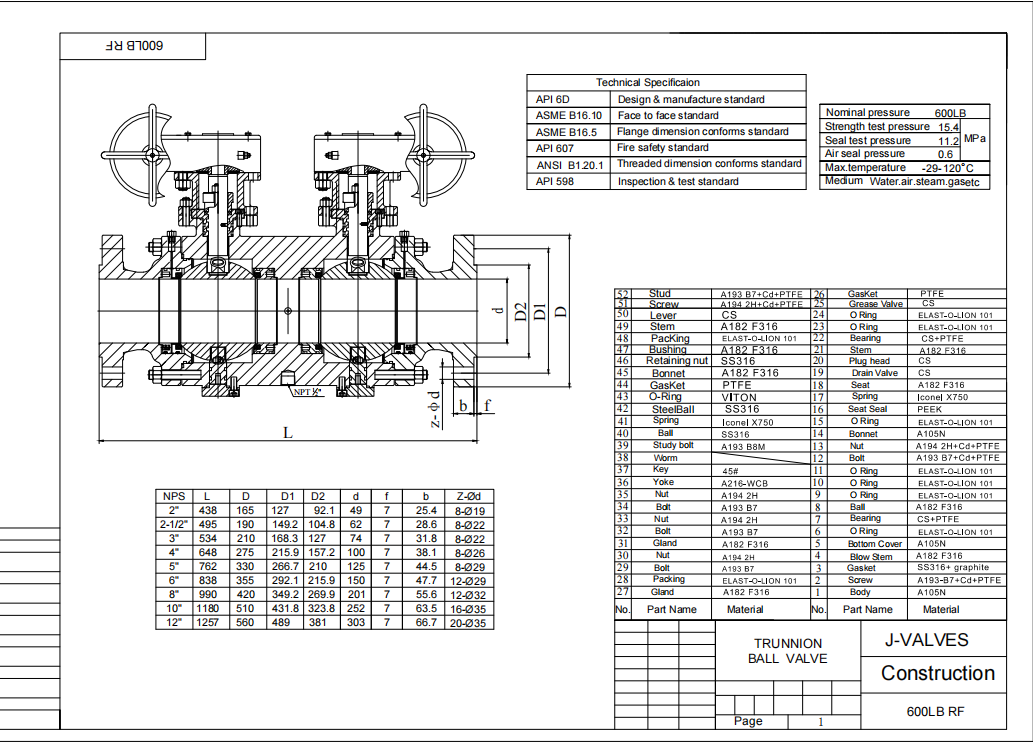
Task: Click the 'Plug head' part name
Action: click(869, 361)
